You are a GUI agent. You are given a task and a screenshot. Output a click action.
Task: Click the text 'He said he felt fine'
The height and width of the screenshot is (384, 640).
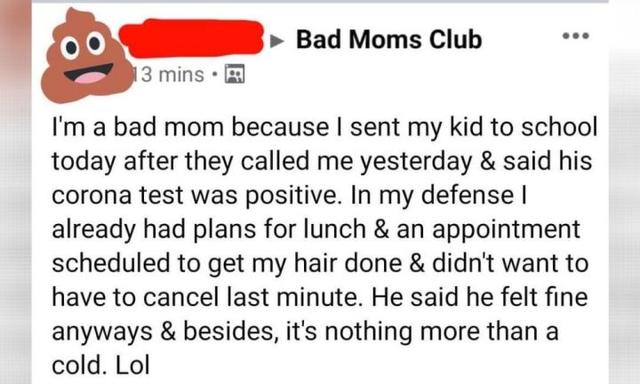tap(479, 297)
